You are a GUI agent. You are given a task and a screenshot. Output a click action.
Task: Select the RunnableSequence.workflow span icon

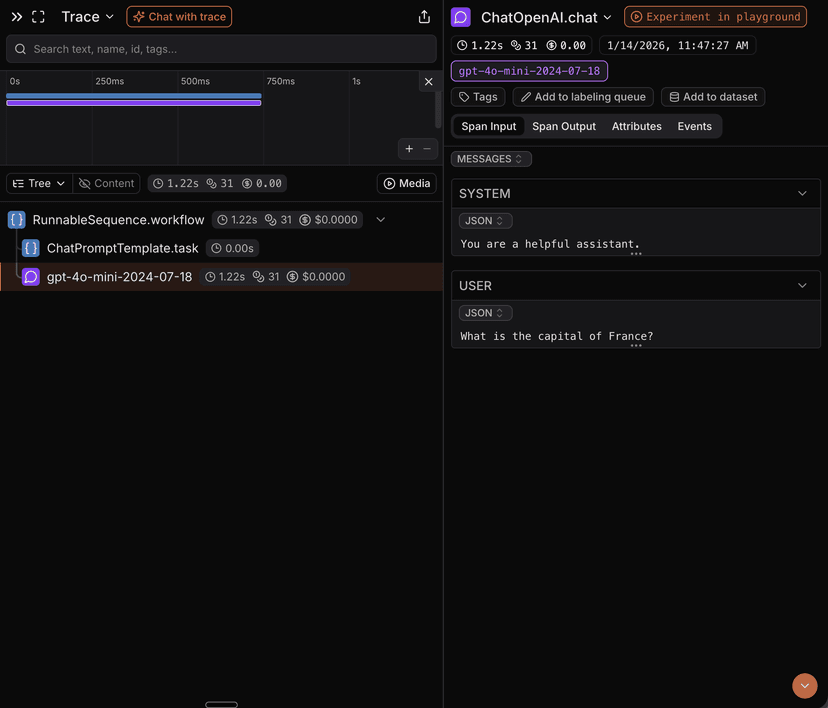tap(15, 219)
